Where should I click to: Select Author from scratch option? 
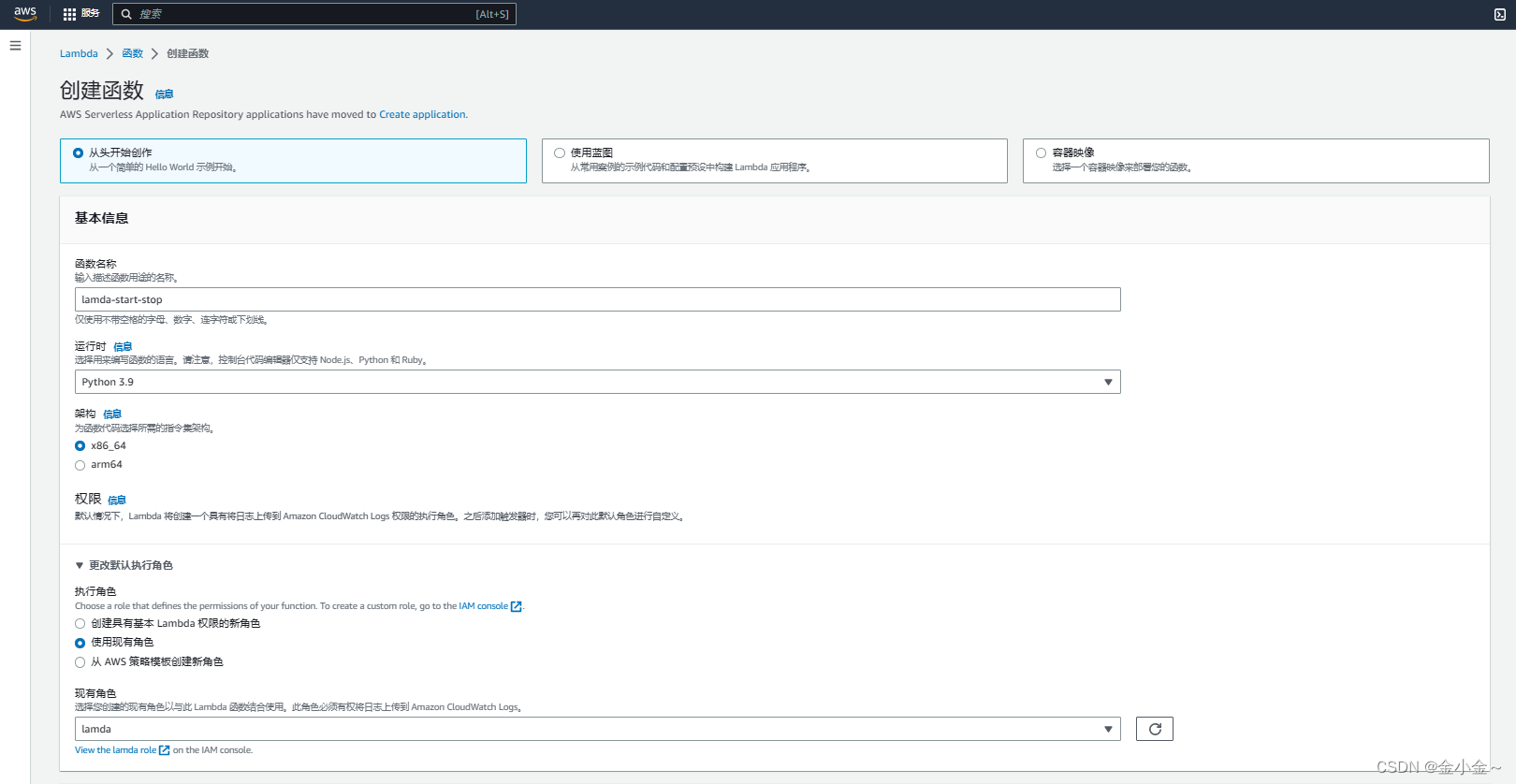click(x=293, y=161)
